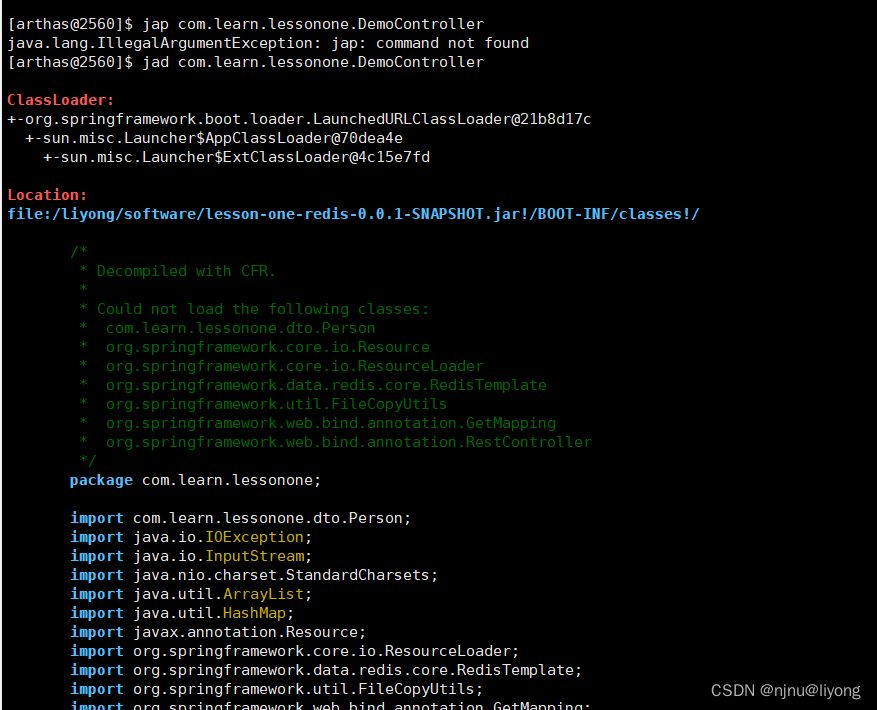Select the commented 'data.redis.core.RedisTemplate' entry

point(326,385)
